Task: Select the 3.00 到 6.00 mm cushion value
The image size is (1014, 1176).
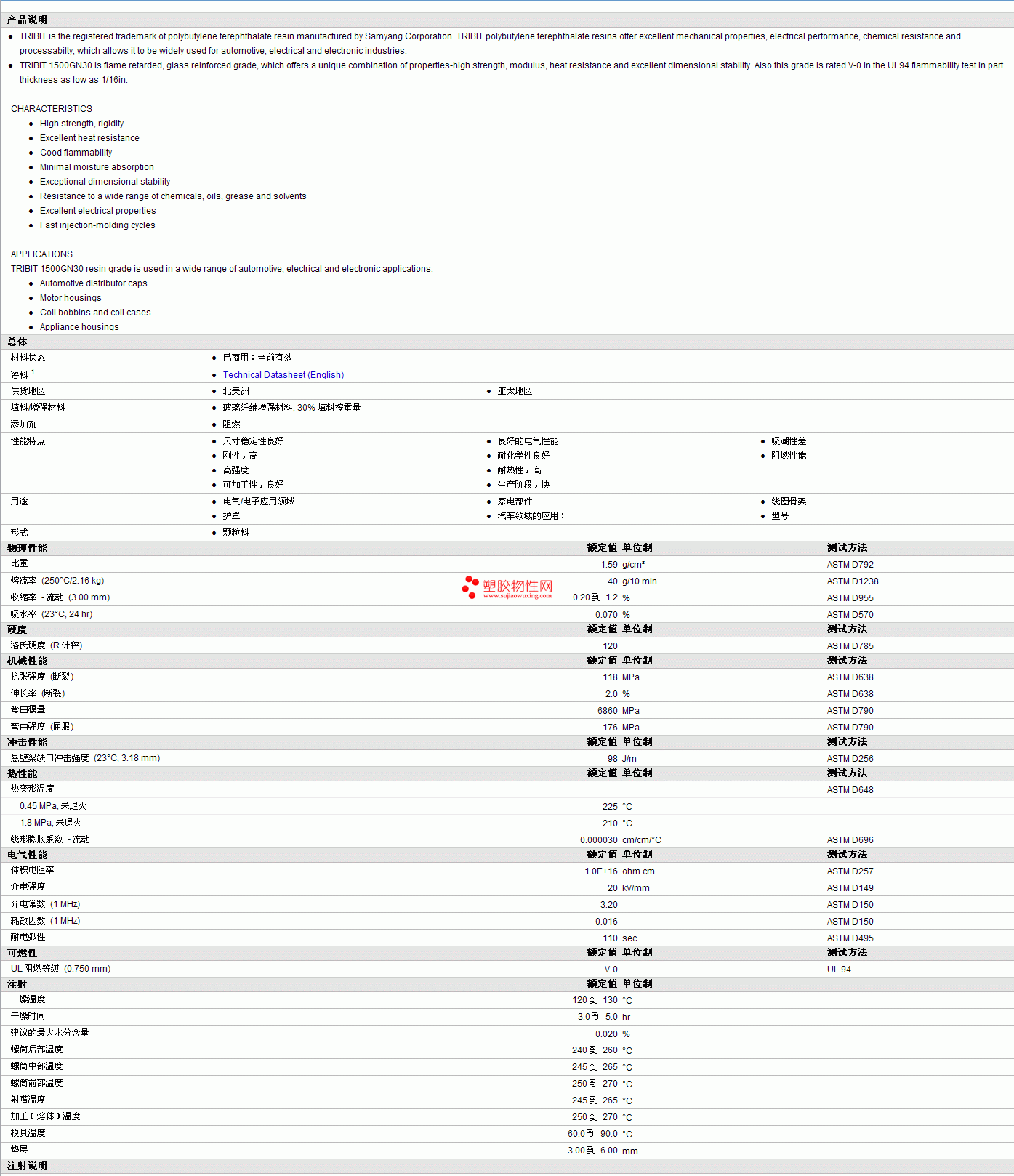Action: coord(603,1151)
